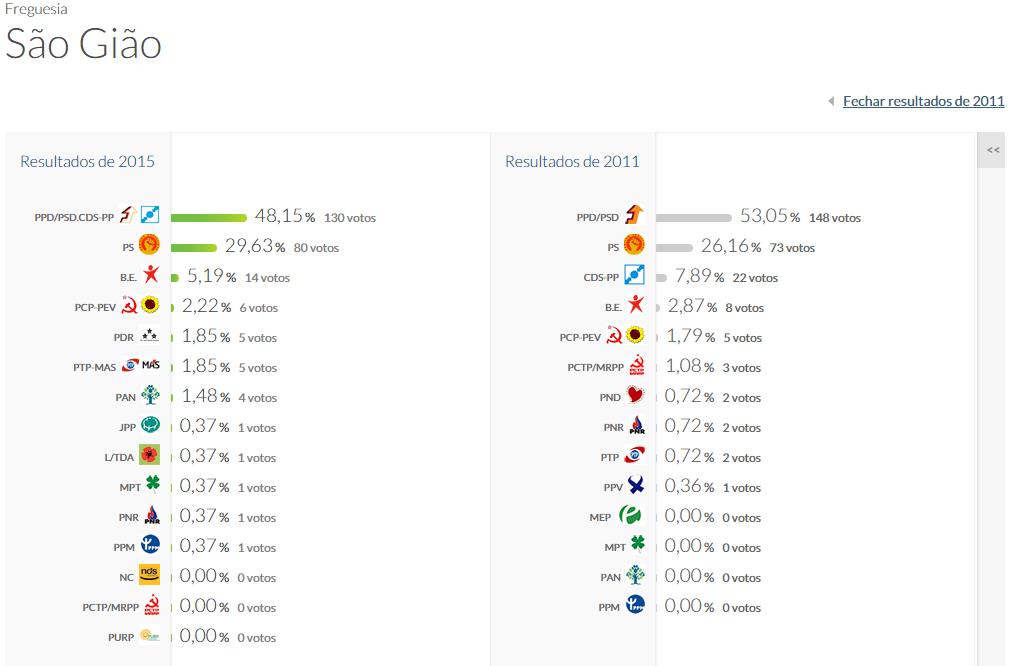This screenshot has width=1026, height=666.
Task: Click the CDS-PP logo in 2011 results
Action: [x=634, y=275]
